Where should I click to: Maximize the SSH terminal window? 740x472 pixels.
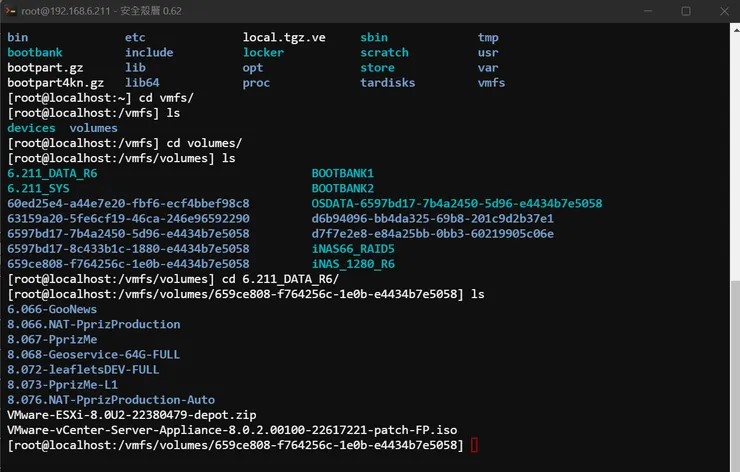coord(686,11)
